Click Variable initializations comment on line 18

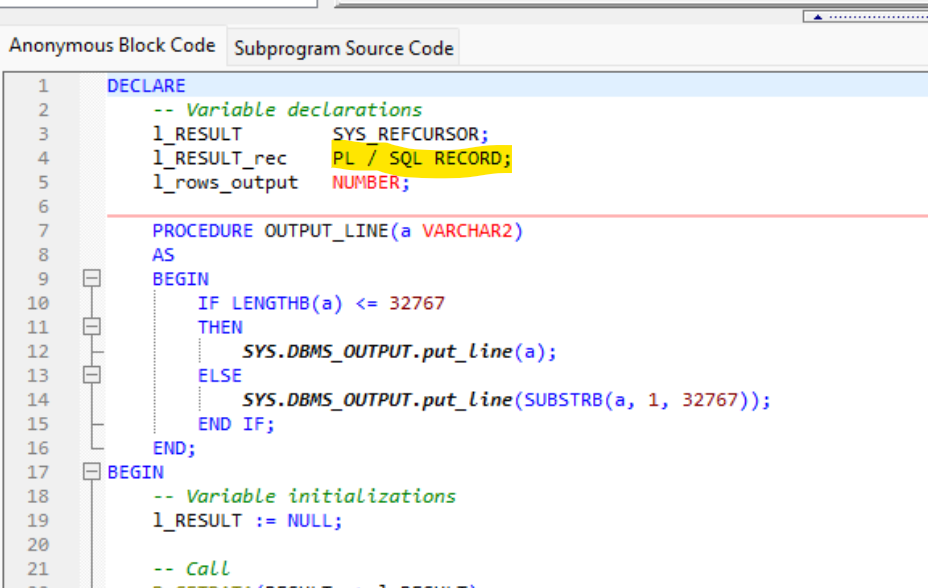pos(304,496)
